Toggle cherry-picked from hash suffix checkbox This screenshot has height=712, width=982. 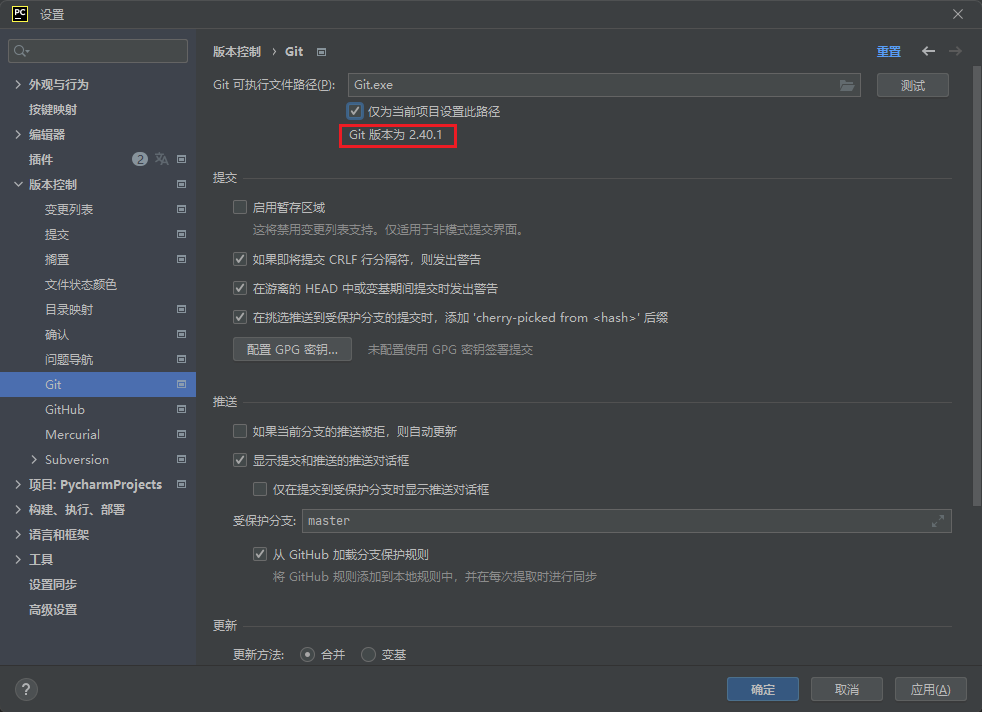point(240,317)
